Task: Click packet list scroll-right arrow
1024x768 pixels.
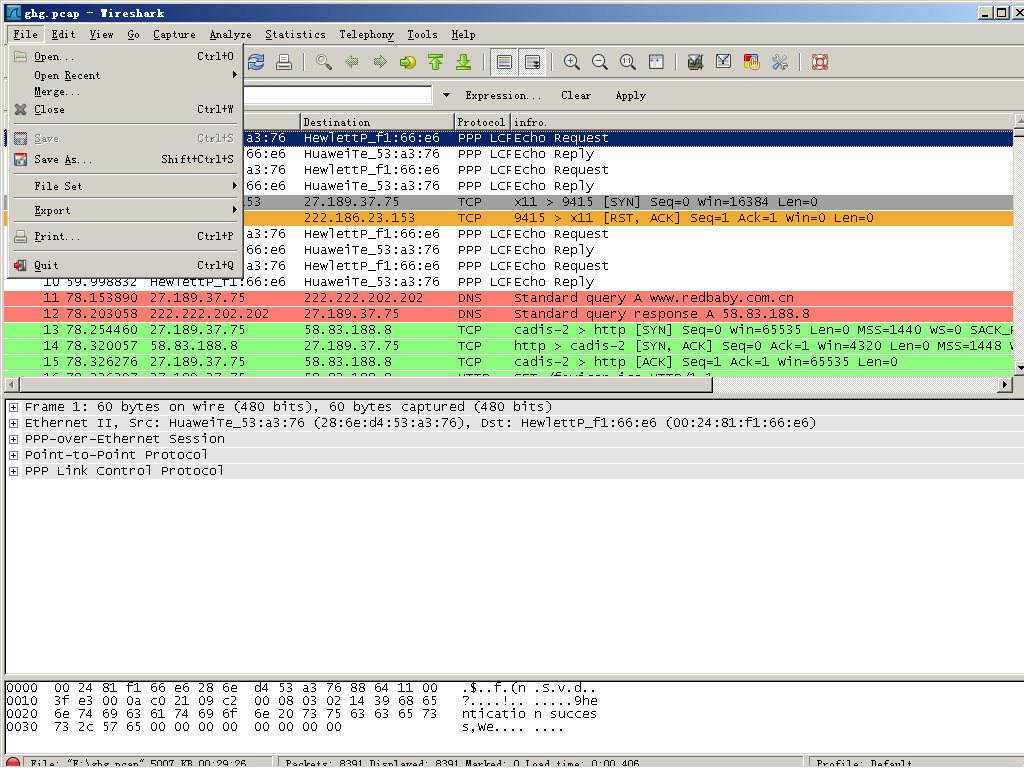Action: click(x=1005, y=385)
